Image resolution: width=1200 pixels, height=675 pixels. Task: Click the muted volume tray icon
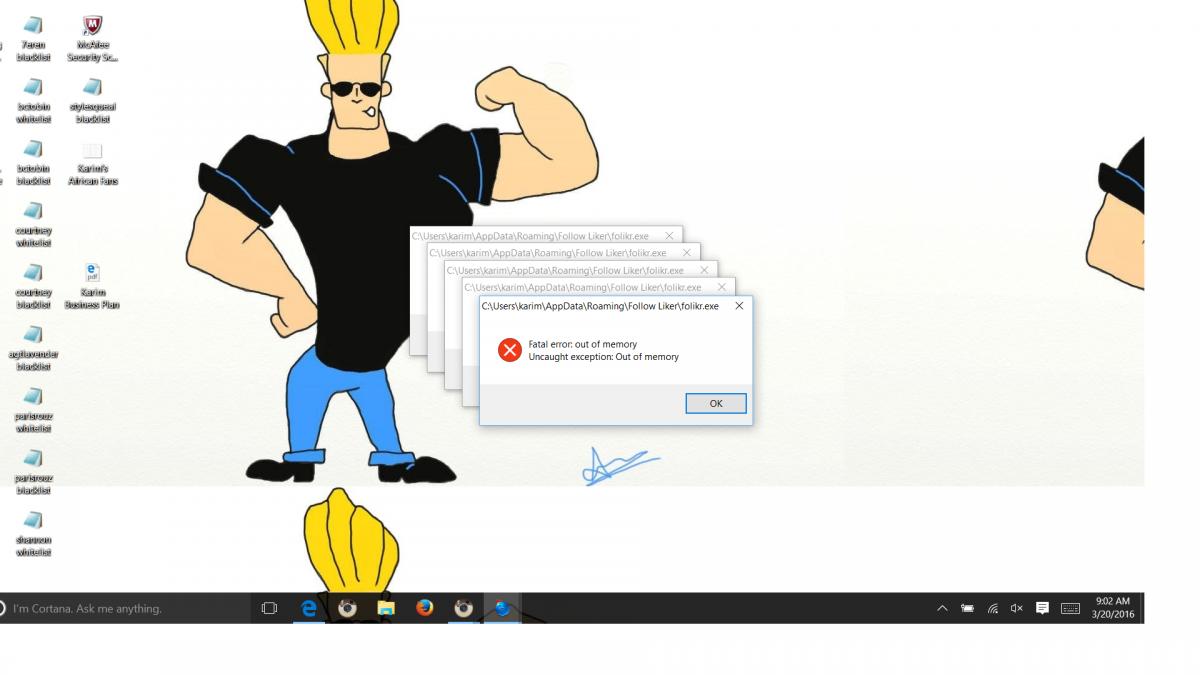pos(1017,608)
